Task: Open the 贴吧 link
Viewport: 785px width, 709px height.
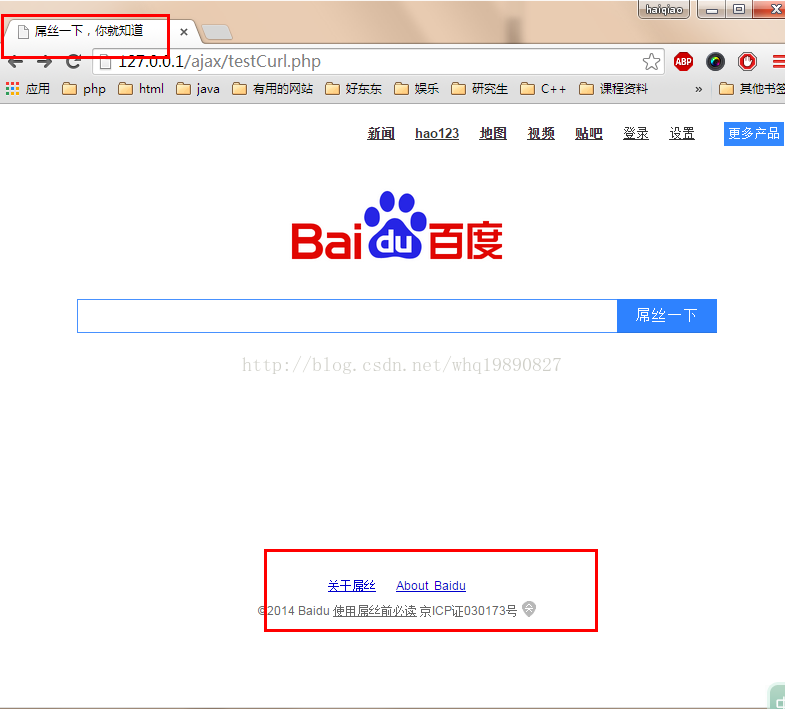Action: point(589,134)
